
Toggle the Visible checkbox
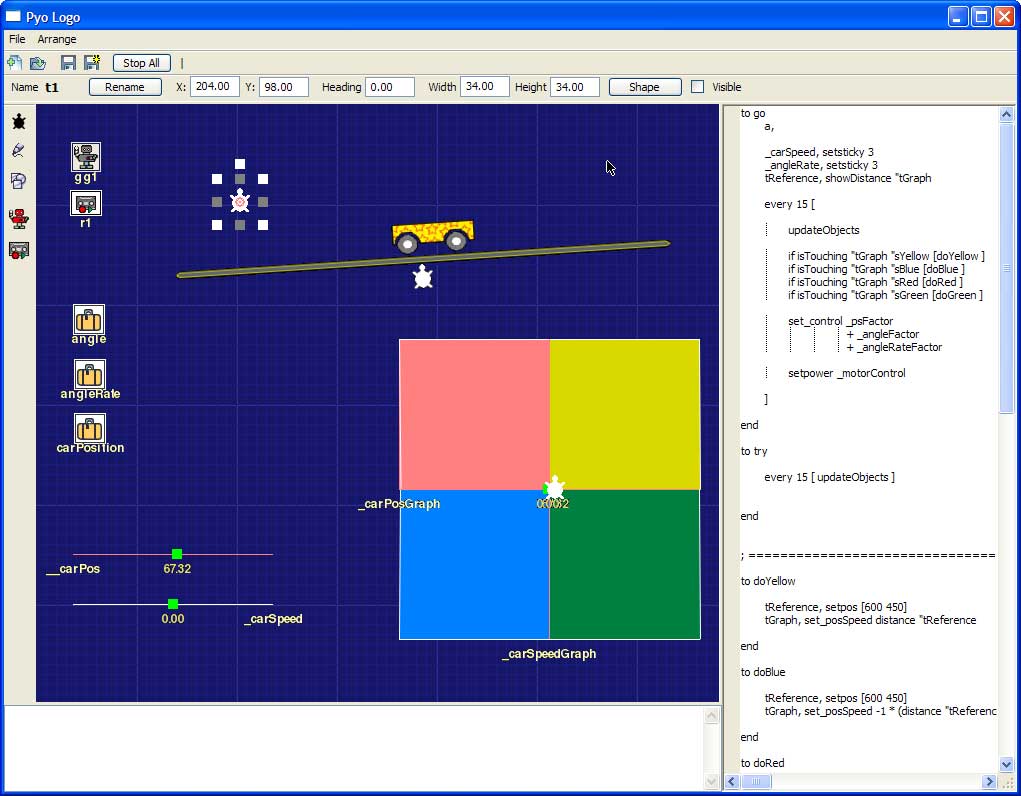(698, 87)
